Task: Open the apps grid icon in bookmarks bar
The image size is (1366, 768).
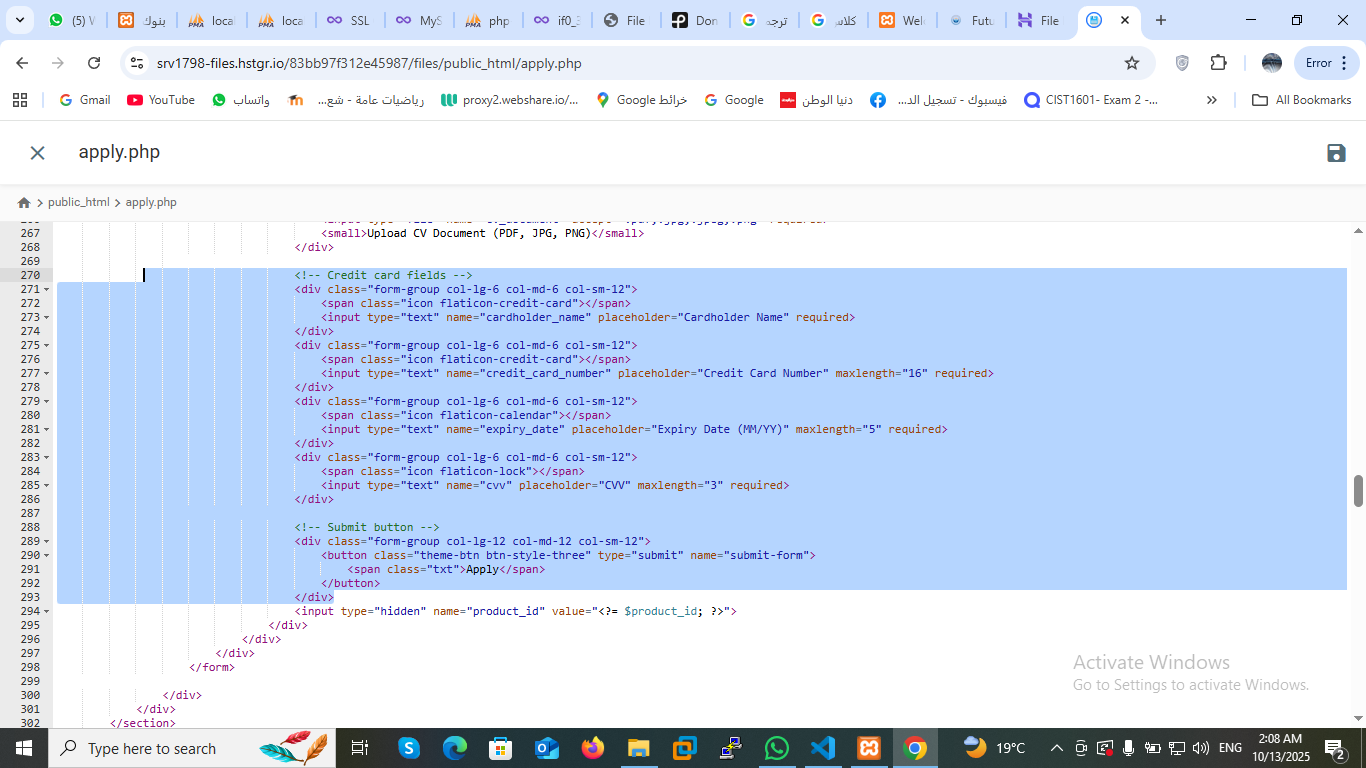Action: point(19,100)
